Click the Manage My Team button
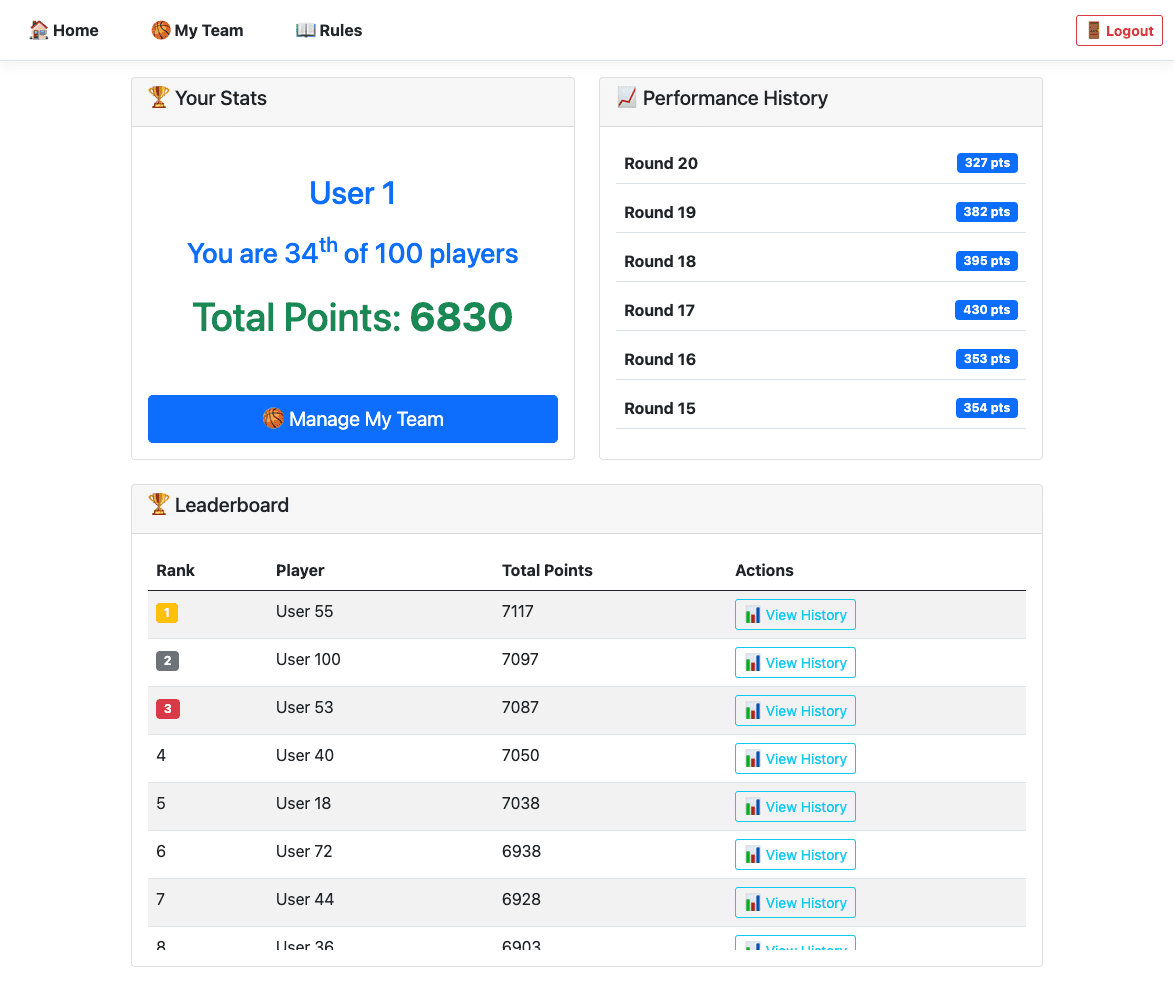The width and height of the screenshot is (1174, 995). click(x=352, y=419)
